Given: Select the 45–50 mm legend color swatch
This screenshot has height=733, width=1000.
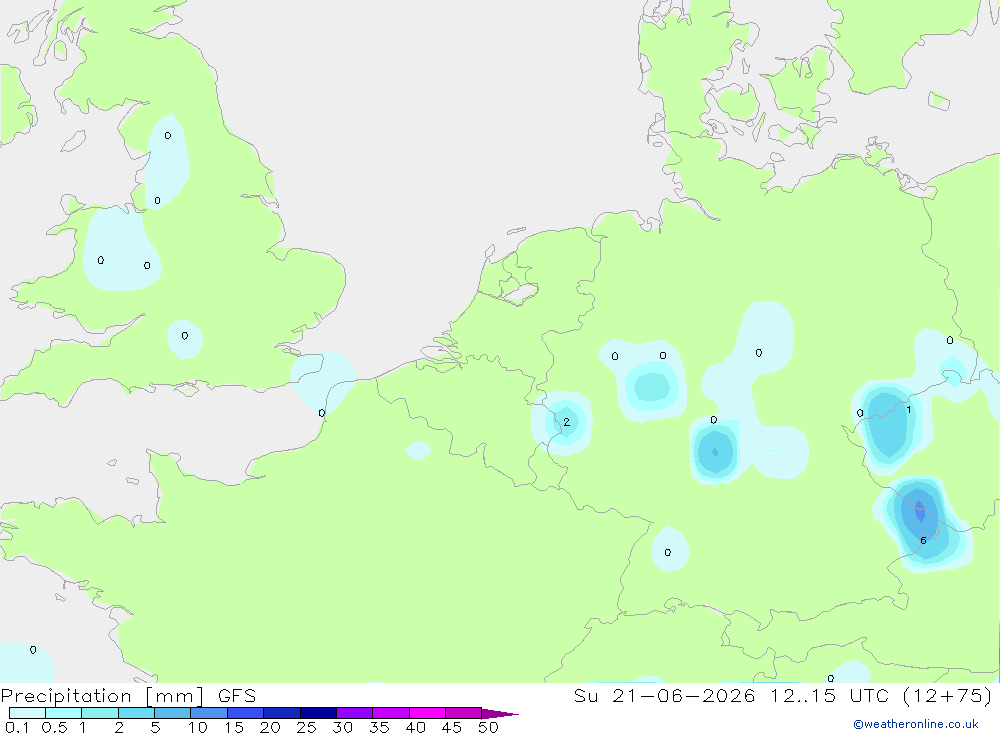Looking at the screenshot, I should pos(464,713).
